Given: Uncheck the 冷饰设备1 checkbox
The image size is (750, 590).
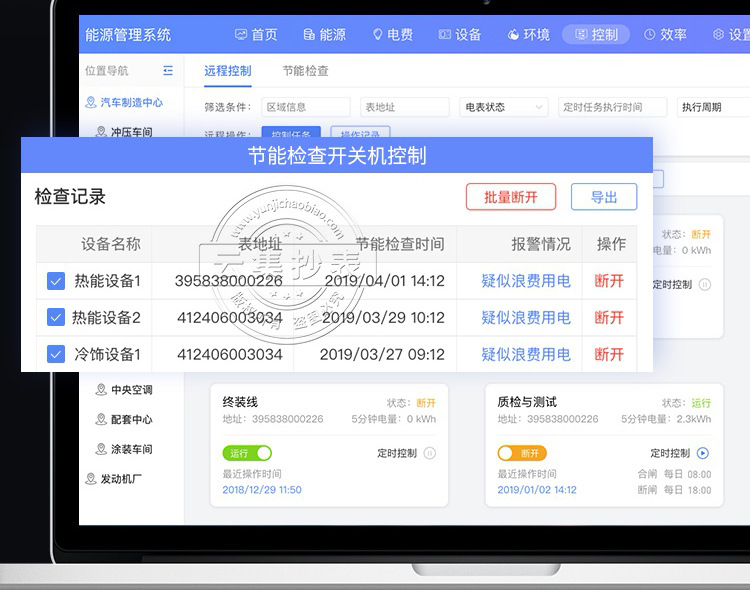Looking at the screenshot, I should pyautogui.click(x=56, y=354).
